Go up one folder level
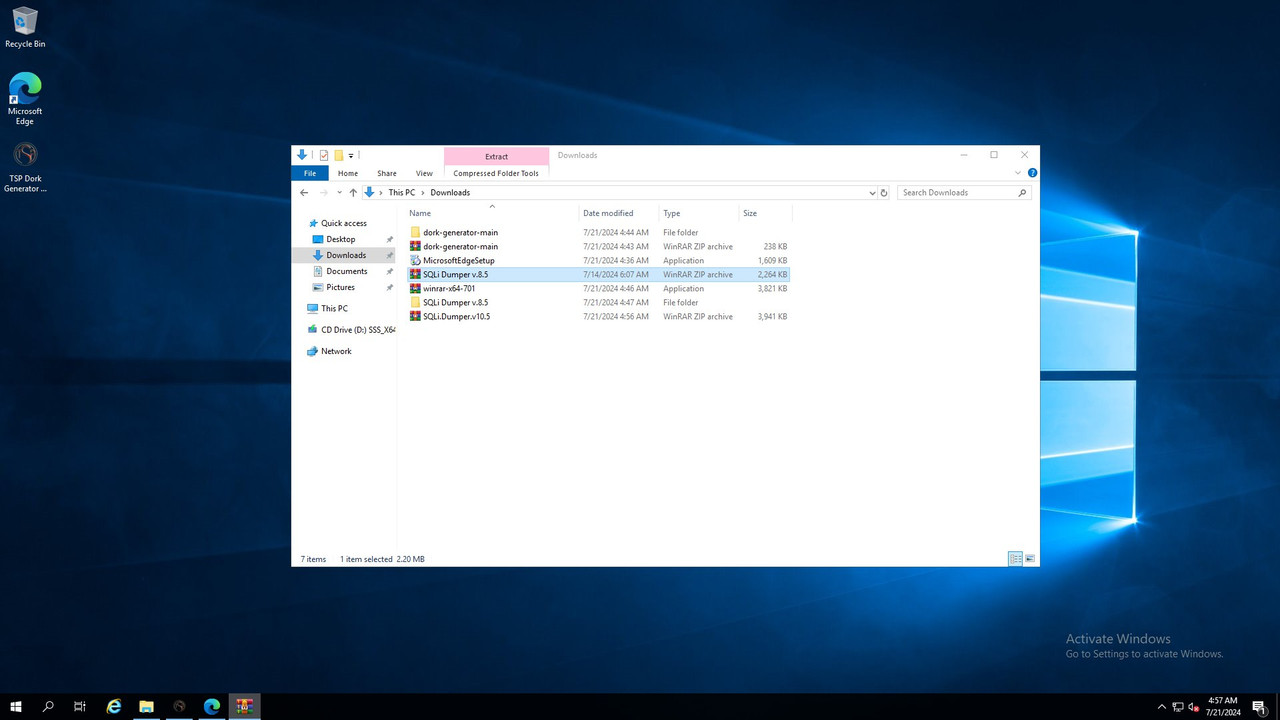Image resolution: width=1280 pixels, height=720 pixels. click(353, 193)
